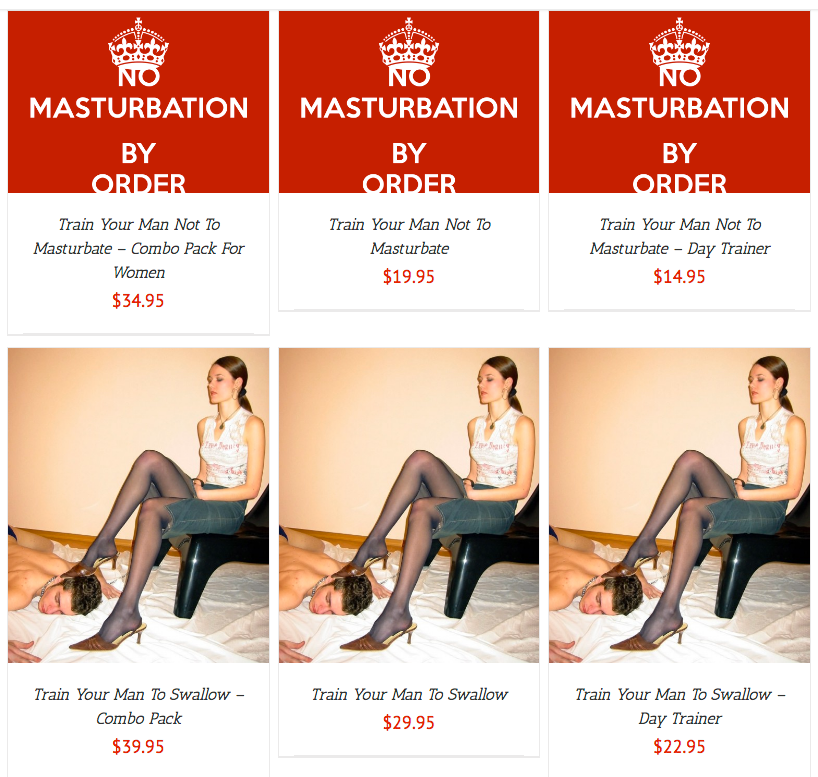This screenshot has width=818, height=777.
Task: Click the photo thumbnail above $39.95 product
Action: (138, 506)
